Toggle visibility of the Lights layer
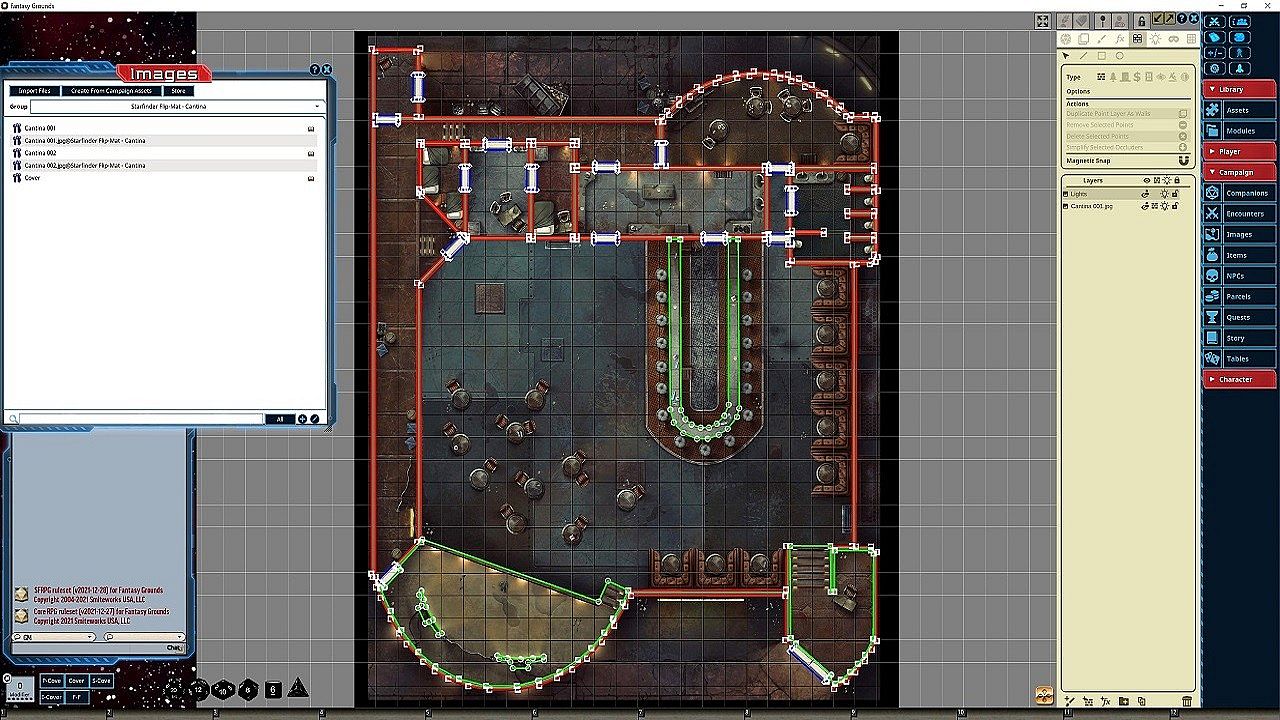 1146,193
